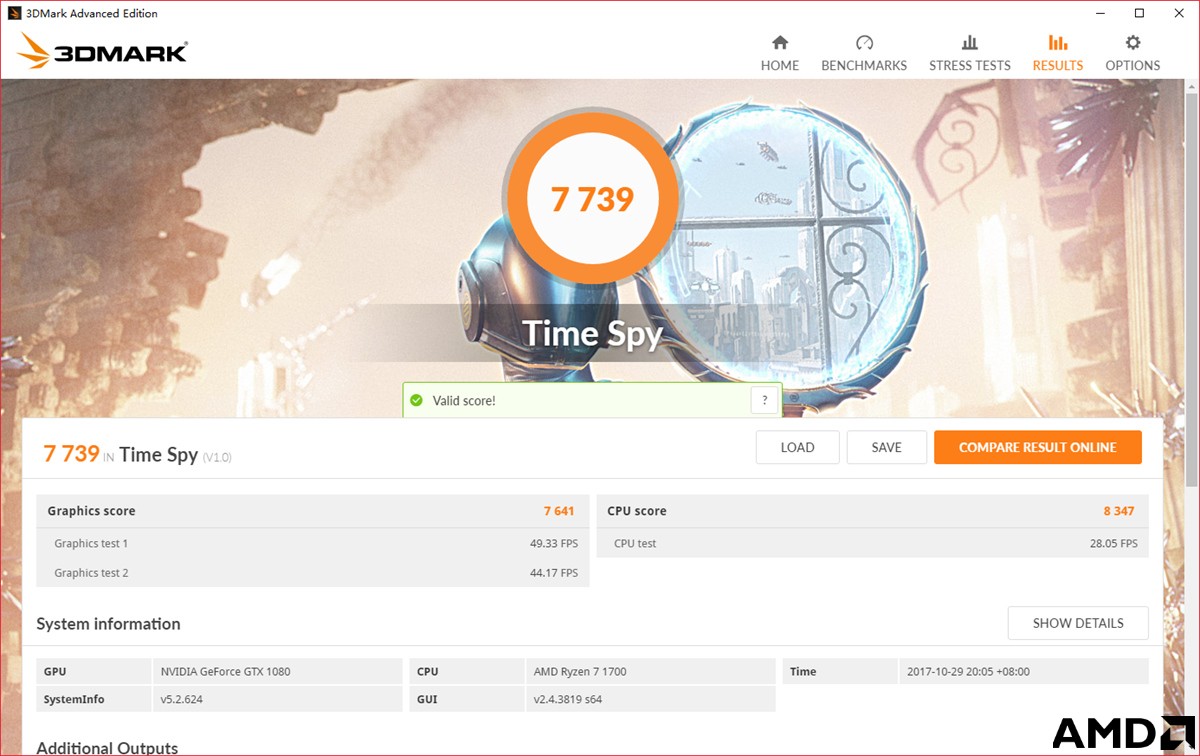Click the 3DMark logo

point(103,51)
